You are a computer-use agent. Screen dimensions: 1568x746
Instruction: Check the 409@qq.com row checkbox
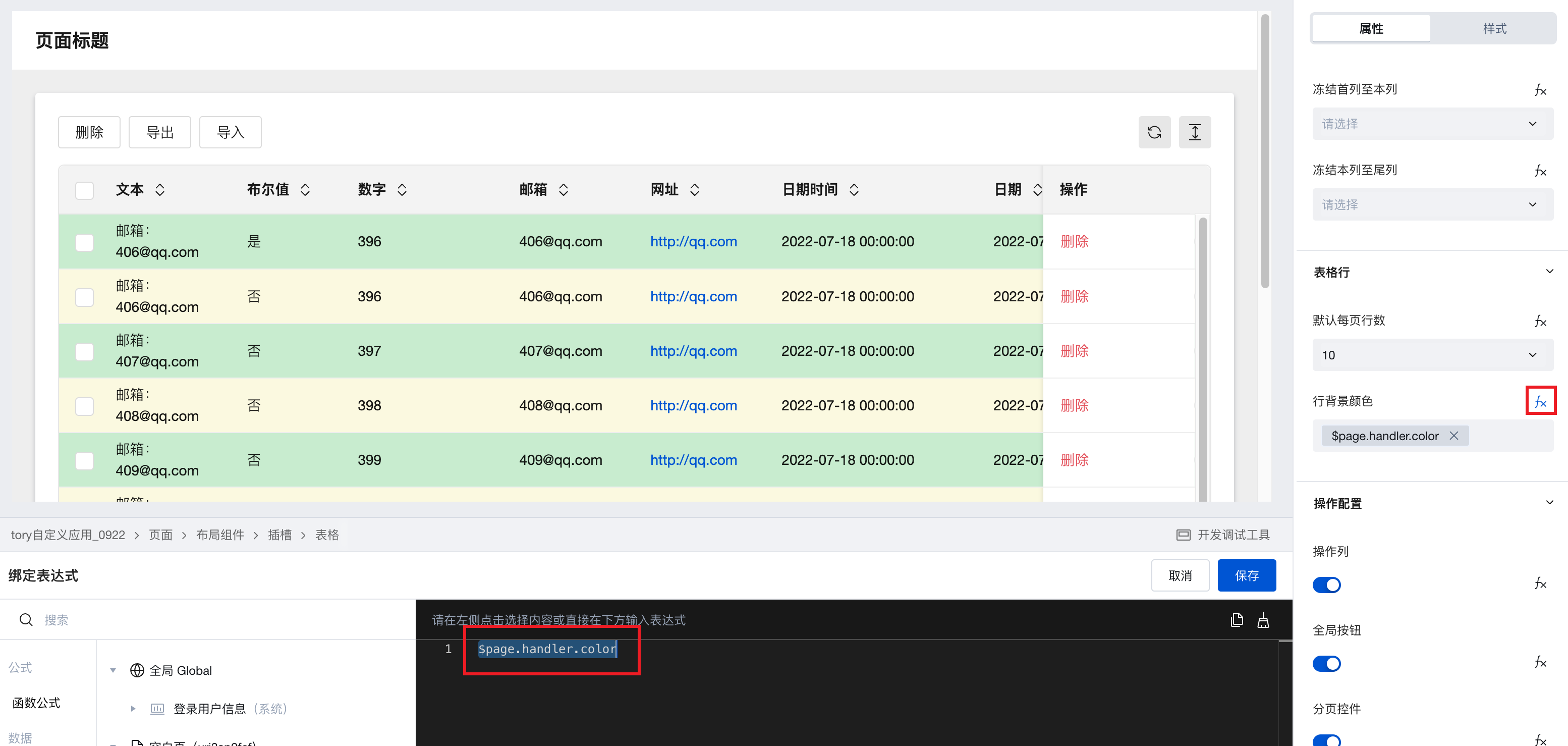pyautogui.click(x=85, y=460)
